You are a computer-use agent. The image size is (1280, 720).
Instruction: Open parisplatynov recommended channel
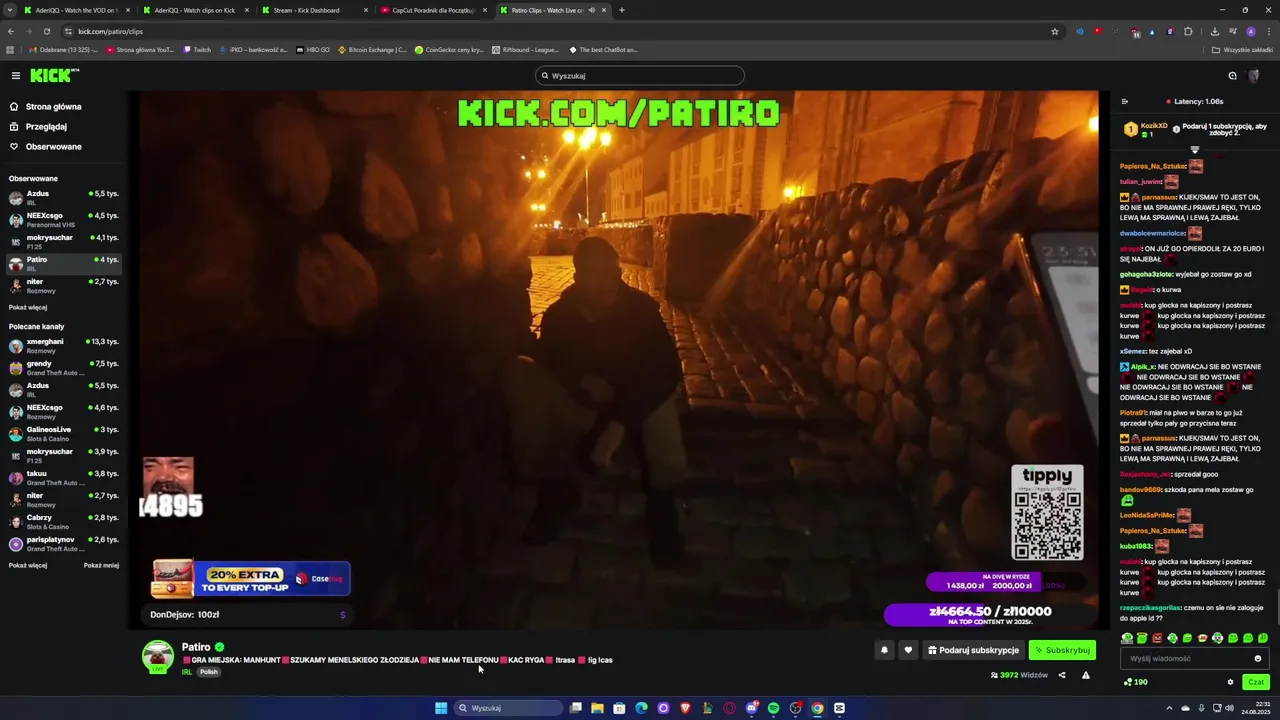(64, 542)
